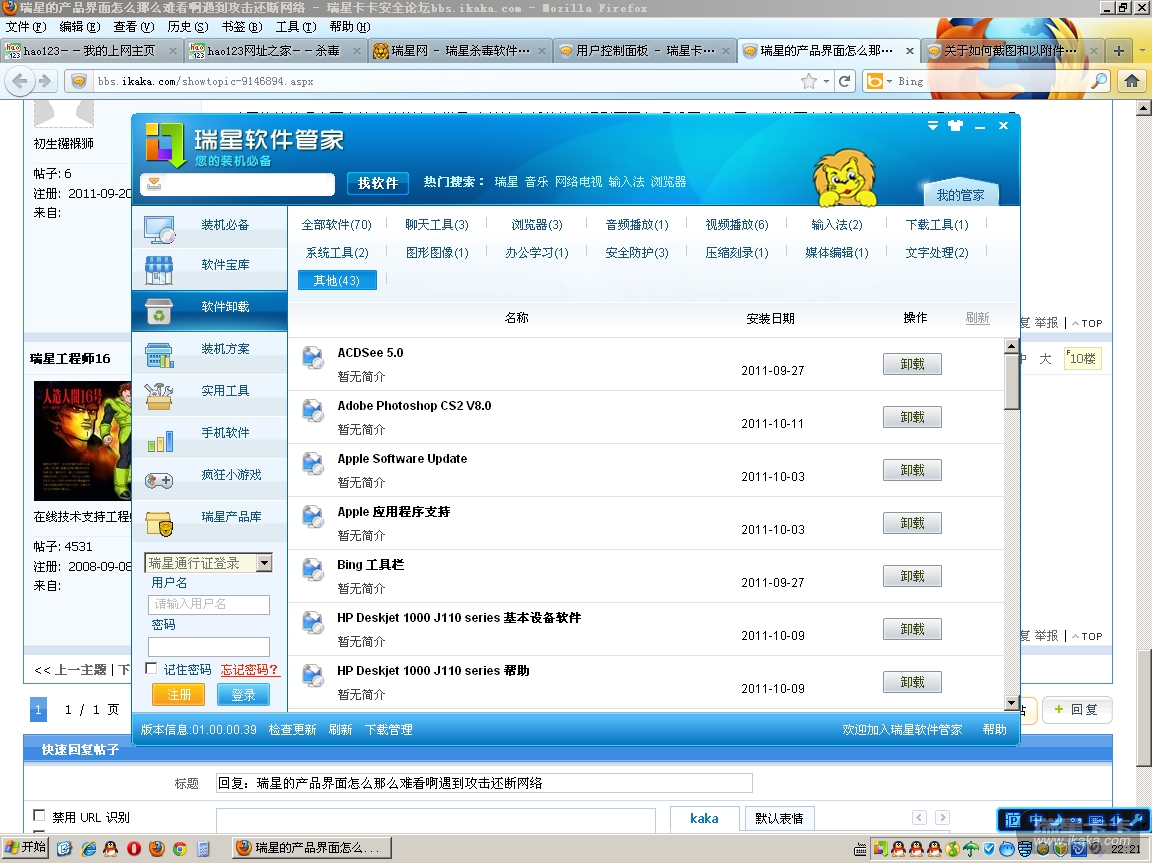Image resolution: width=1152 pixels, height=863 pixels.
Task: Open the bookmark star dropdown arrow
Action: click(827, 81)
